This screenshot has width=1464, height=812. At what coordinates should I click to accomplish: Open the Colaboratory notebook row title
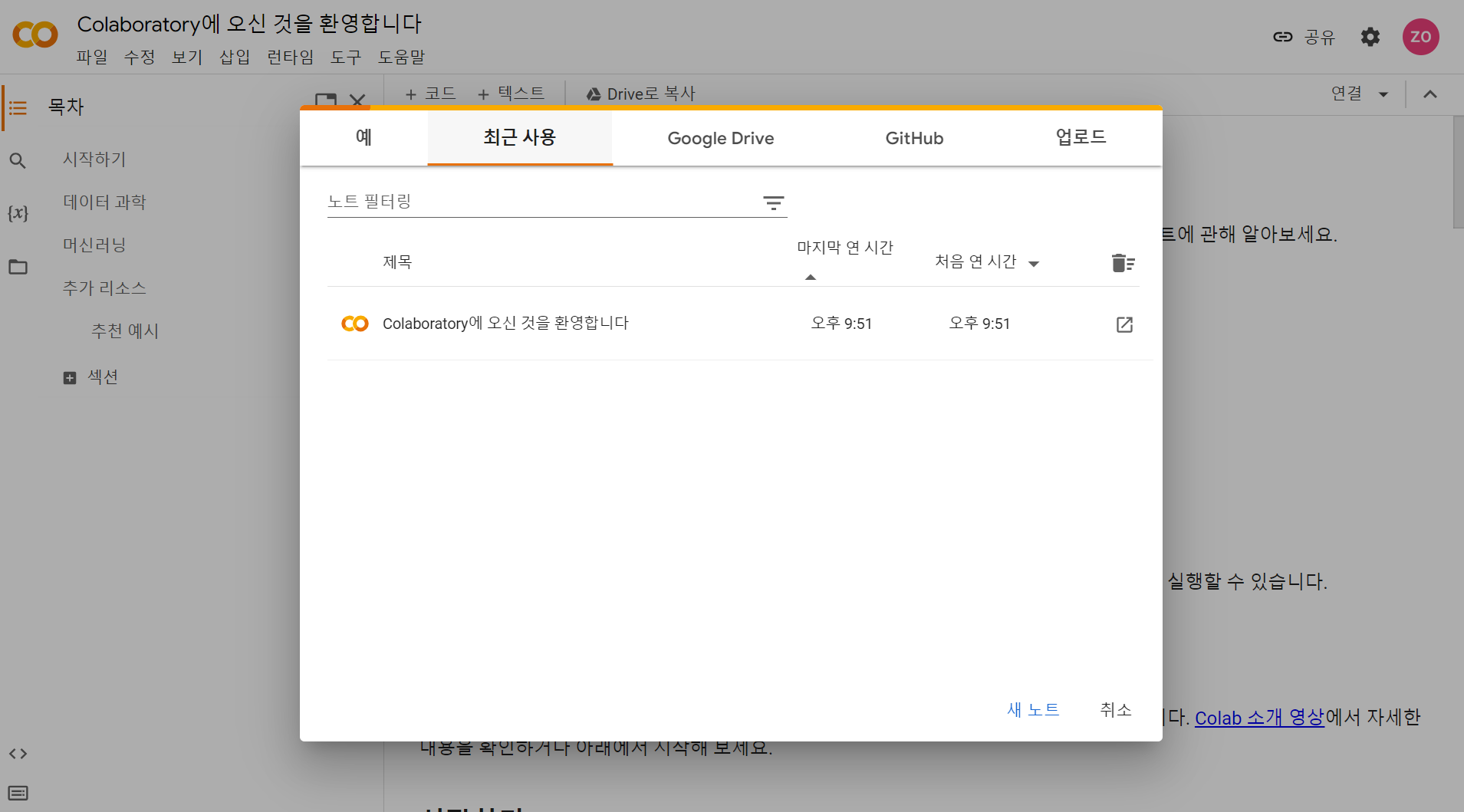[505, 324]
